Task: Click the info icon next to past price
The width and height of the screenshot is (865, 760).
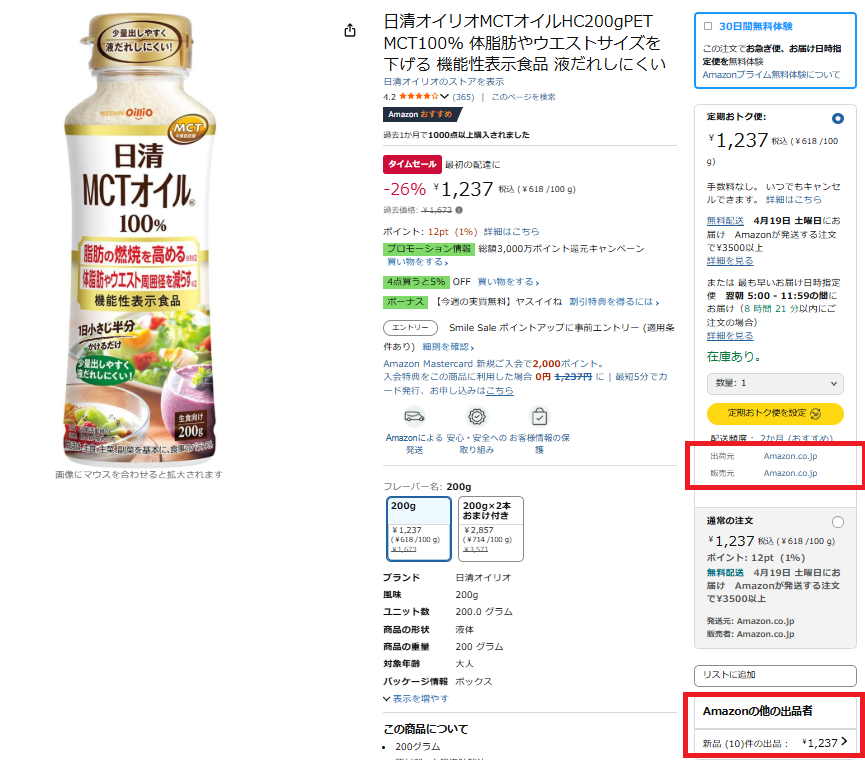Action: (459, 210)
